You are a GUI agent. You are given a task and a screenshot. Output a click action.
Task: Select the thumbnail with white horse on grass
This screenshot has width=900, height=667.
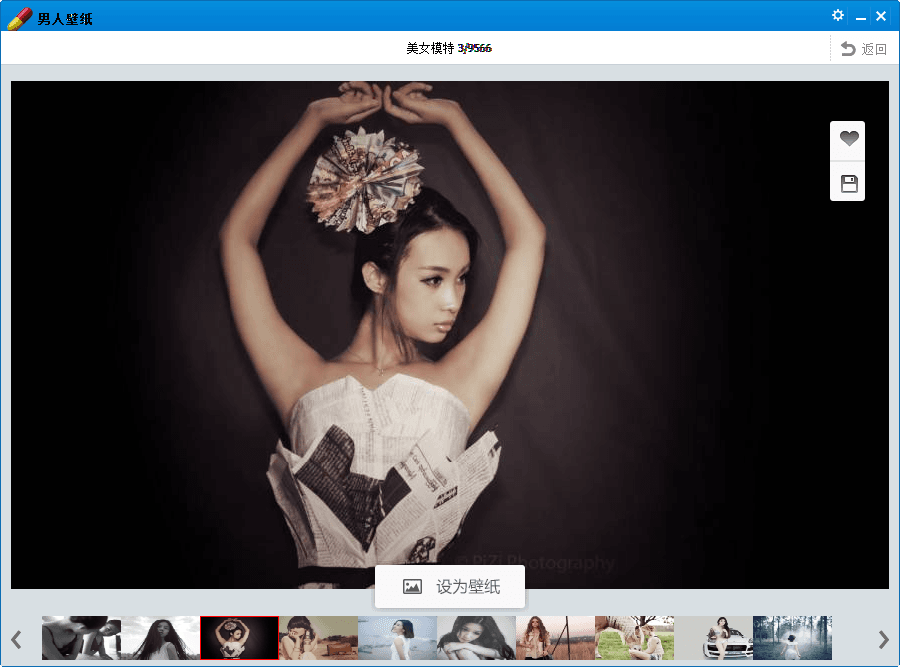click(634, 638)
